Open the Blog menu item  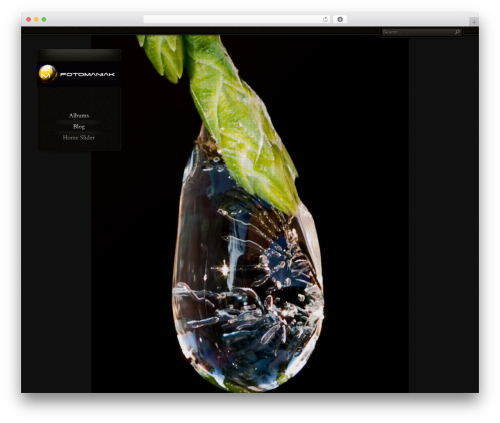[x=79, y=126]
